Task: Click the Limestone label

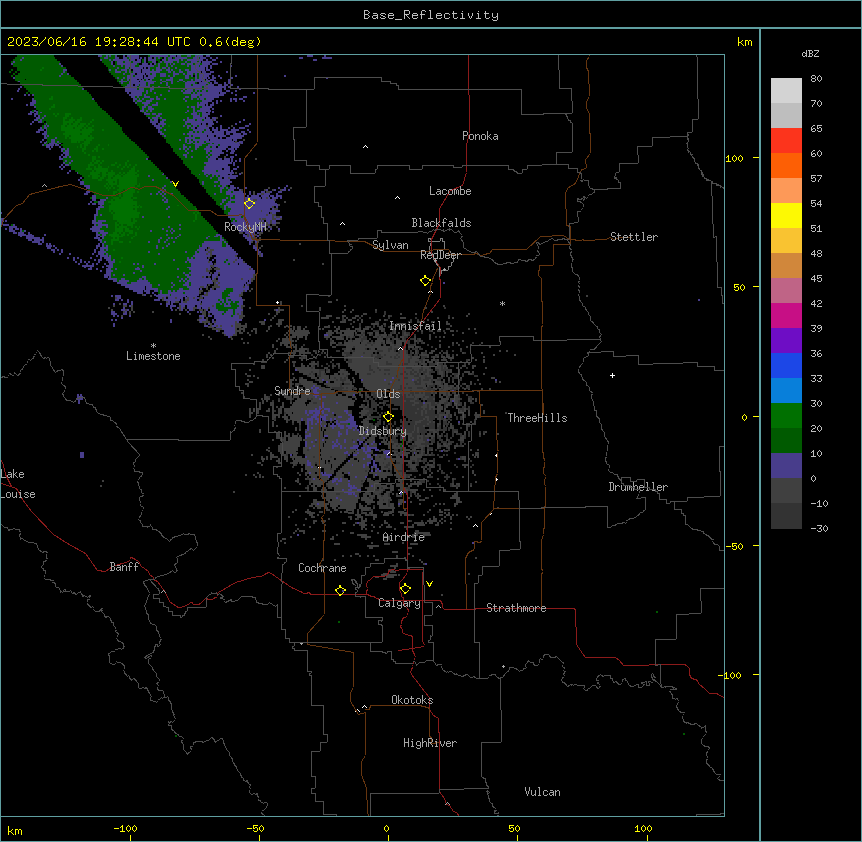Action: (153, 356)
